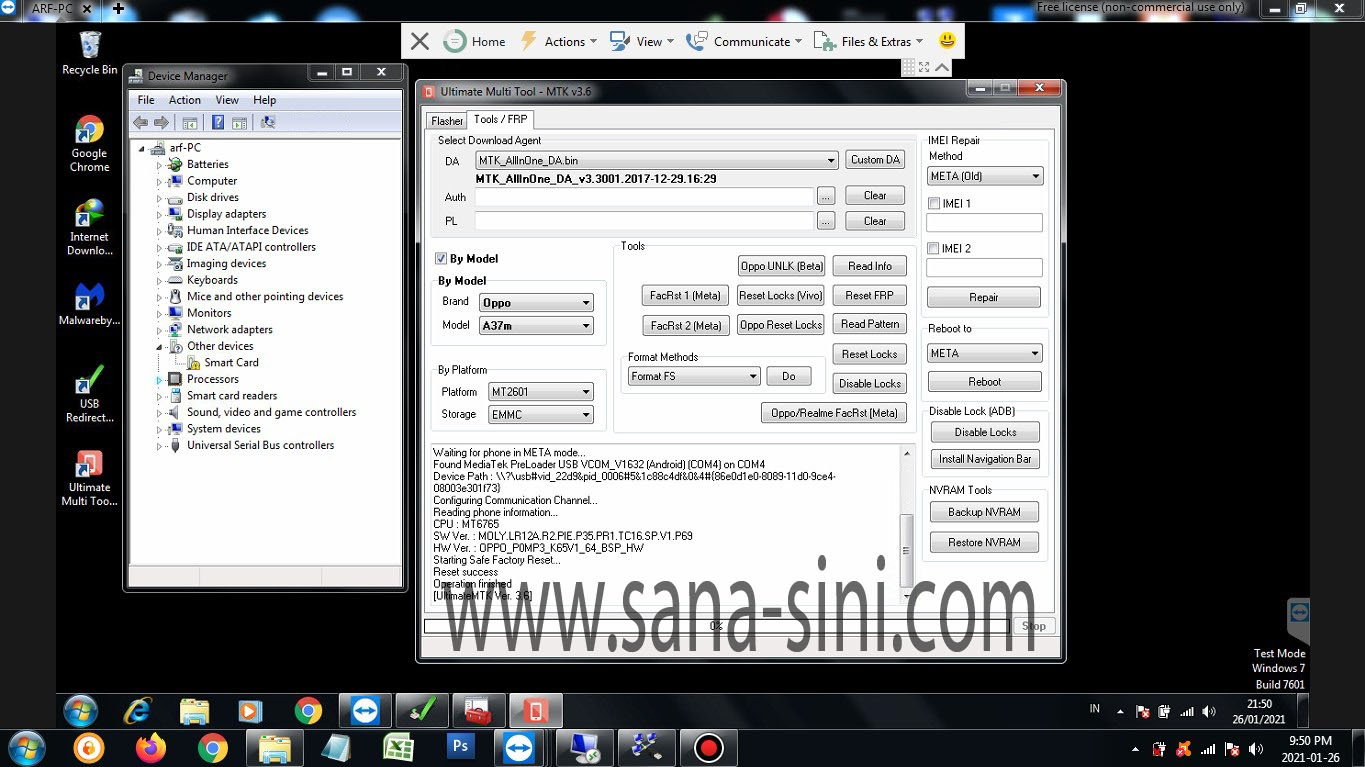Click the Notepad icon in the taskbar
The height and width of the screenshot is (767, 1365).
tap(336, 747)
